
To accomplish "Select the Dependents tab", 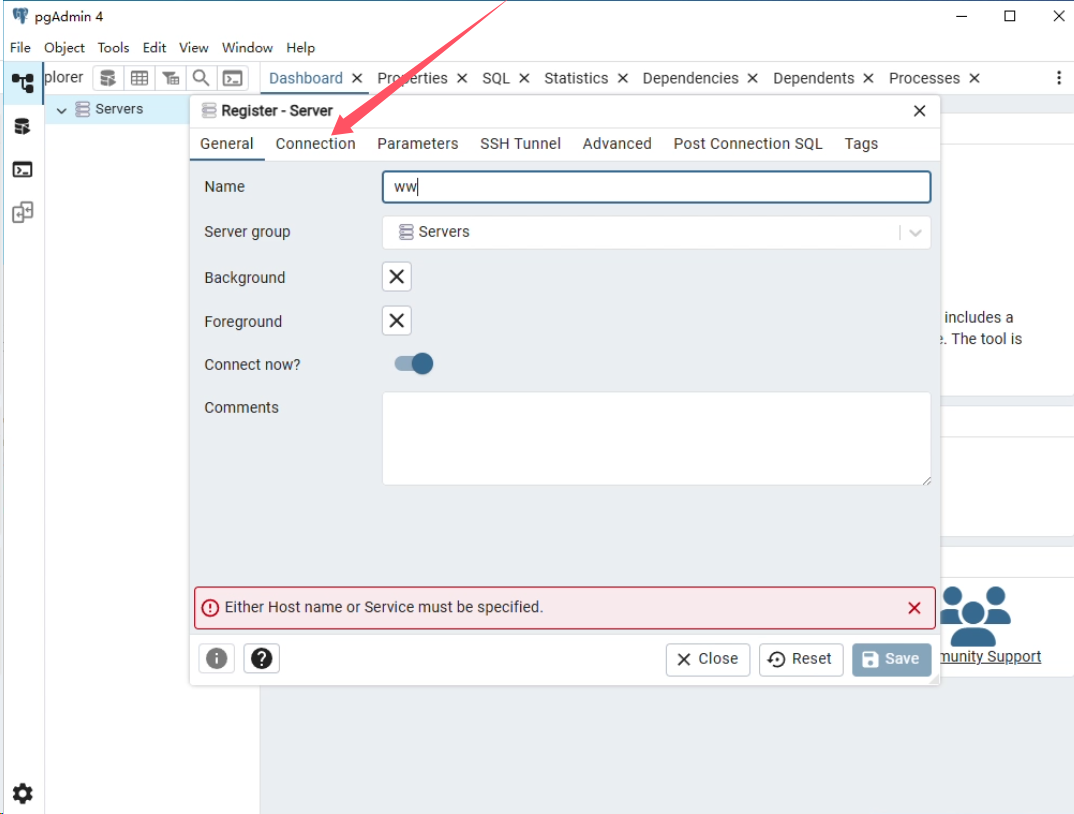I will pos(814,78).
